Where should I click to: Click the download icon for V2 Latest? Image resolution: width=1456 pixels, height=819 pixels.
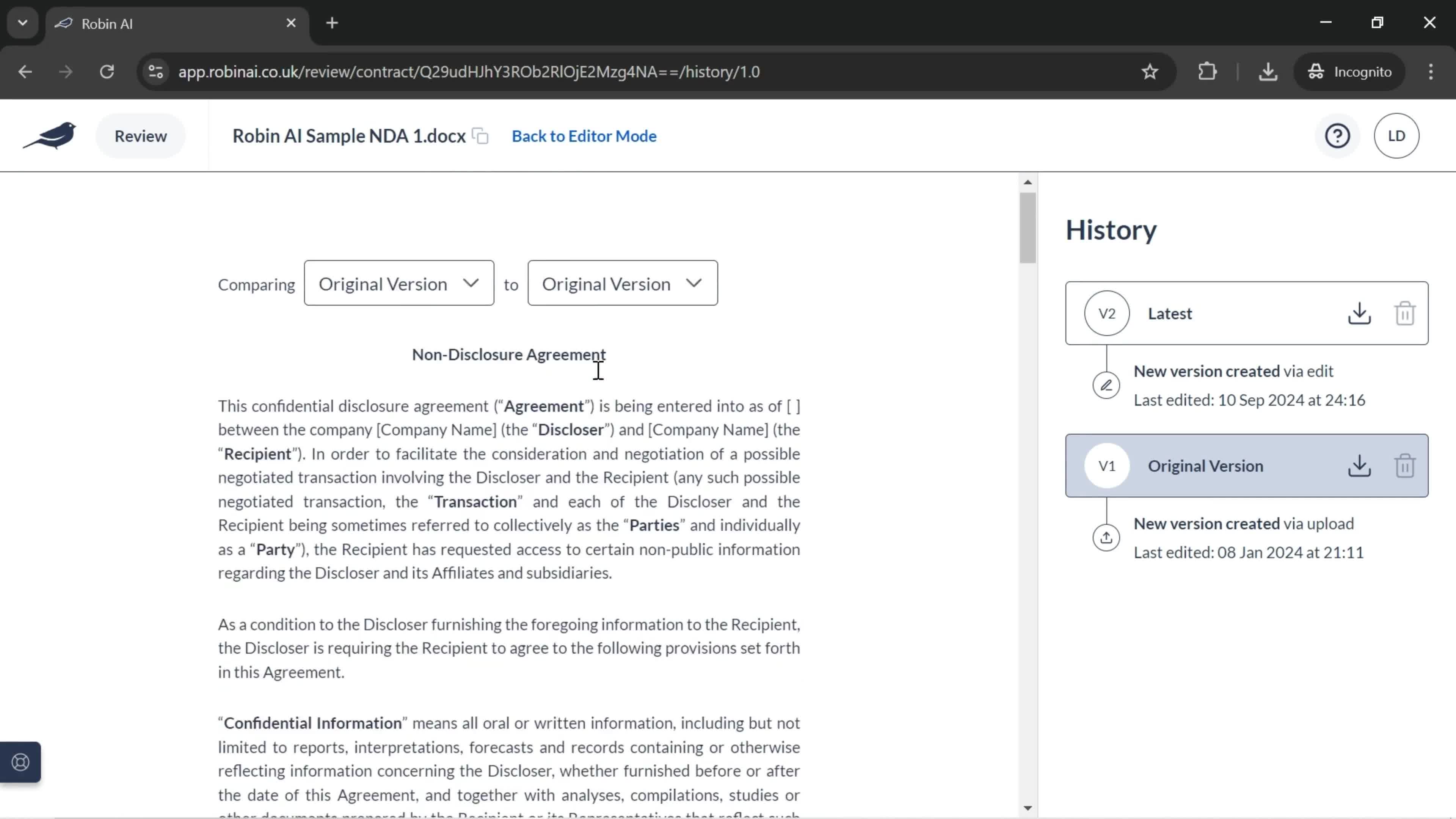point(1359,313)
